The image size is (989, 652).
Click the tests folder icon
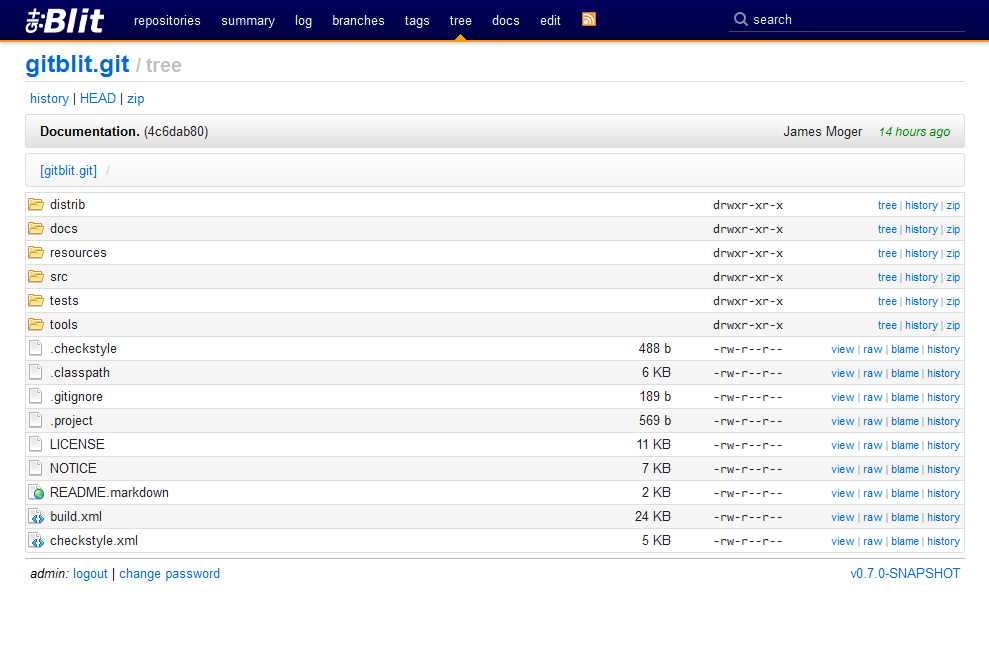(36, 300)
